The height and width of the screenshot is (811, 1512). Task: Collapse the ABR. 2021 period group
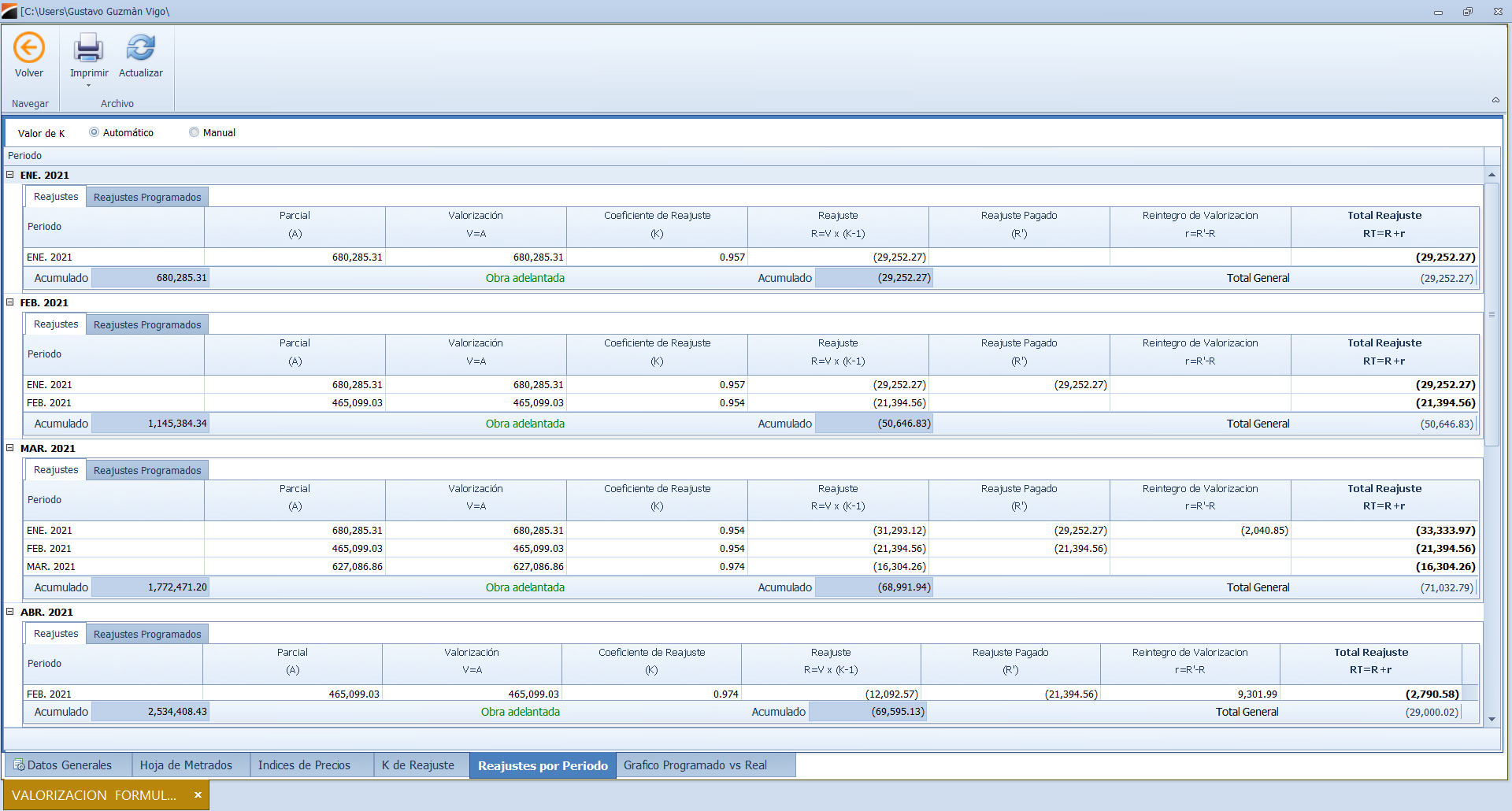tap(10, 612)
